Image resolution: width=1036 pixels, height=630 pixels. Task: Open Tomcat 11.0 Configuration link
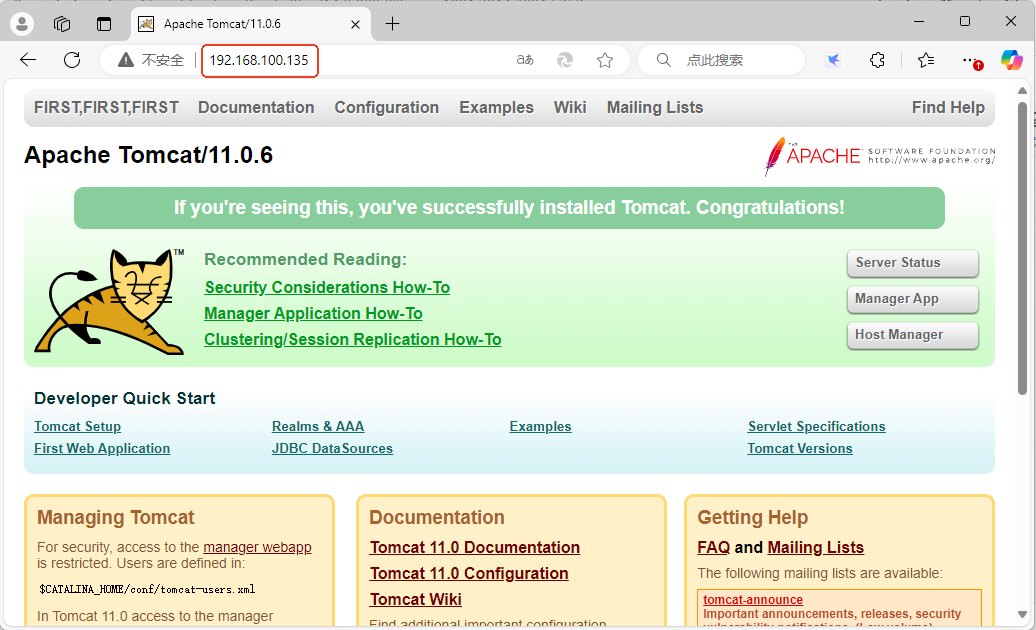[x=468, y=573]
